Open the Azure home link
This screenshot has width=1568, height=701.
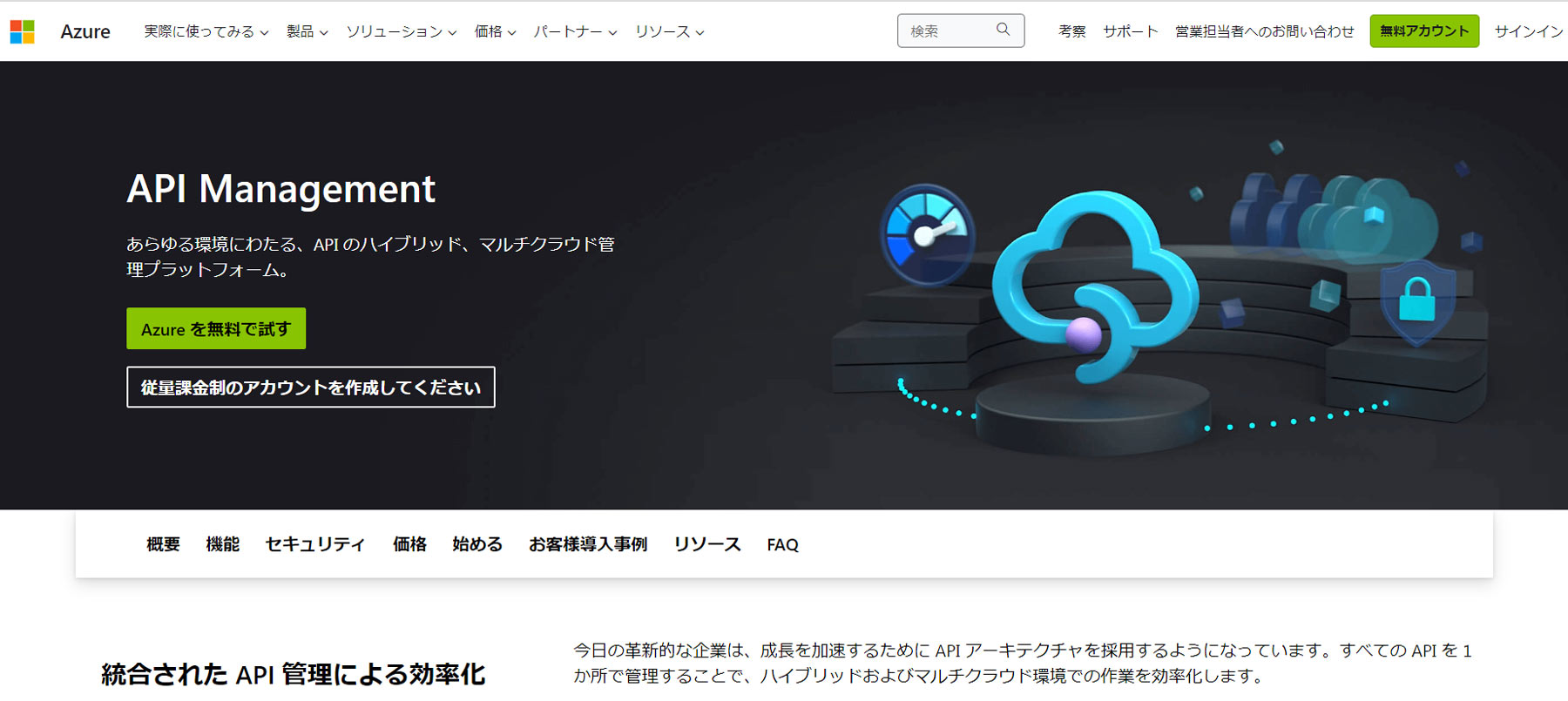85,31
